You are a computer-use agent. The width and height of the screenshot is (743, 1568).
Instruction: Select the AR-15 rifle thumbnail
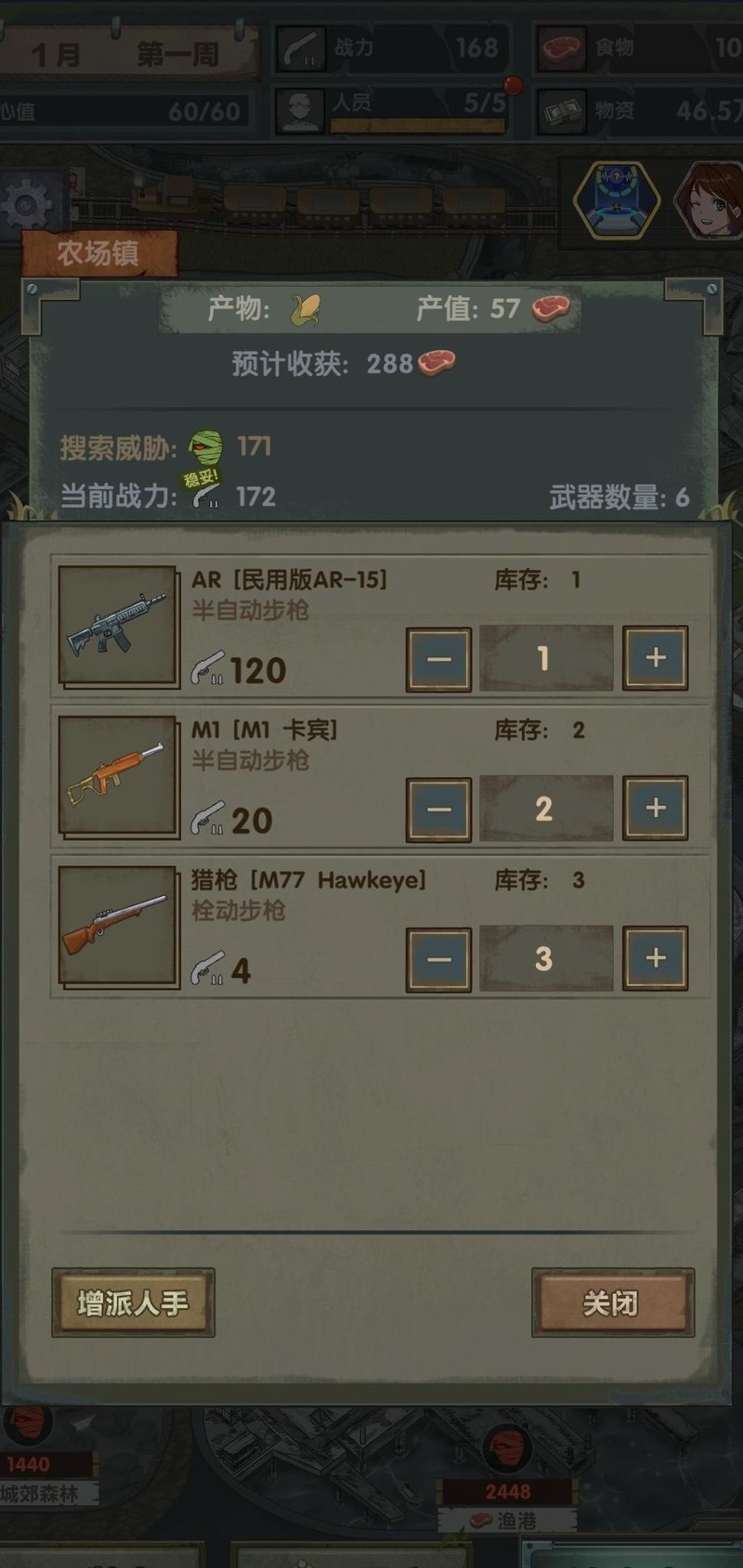tap(117, 625)
